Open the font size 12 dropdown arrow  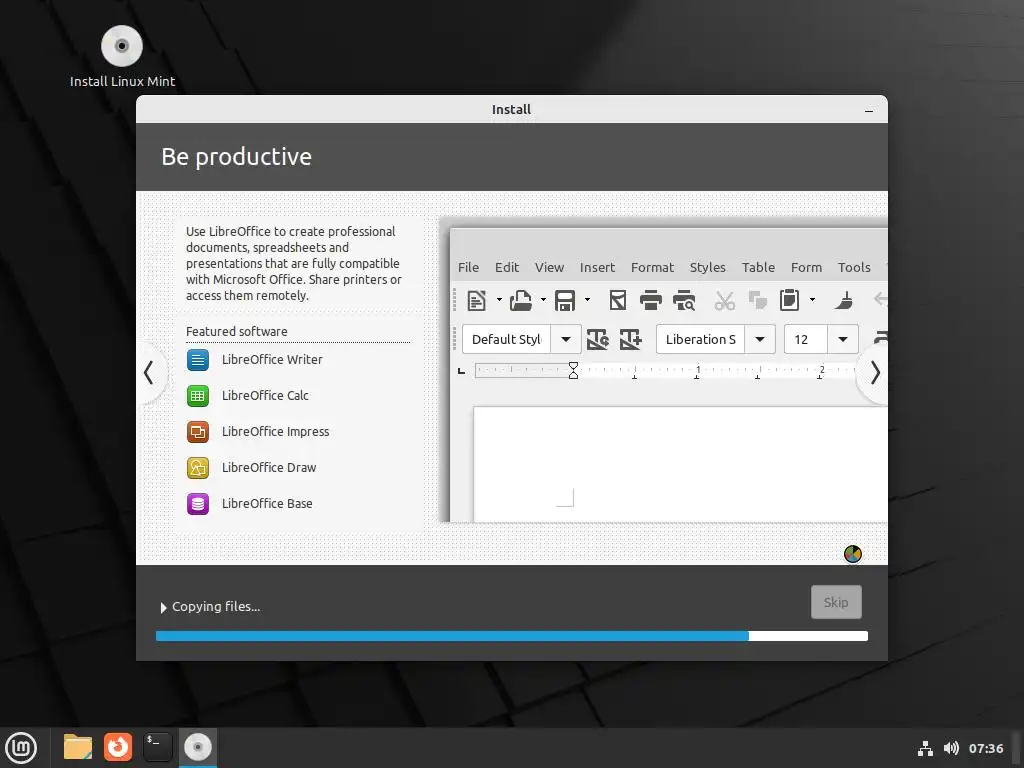pos(843,340)
